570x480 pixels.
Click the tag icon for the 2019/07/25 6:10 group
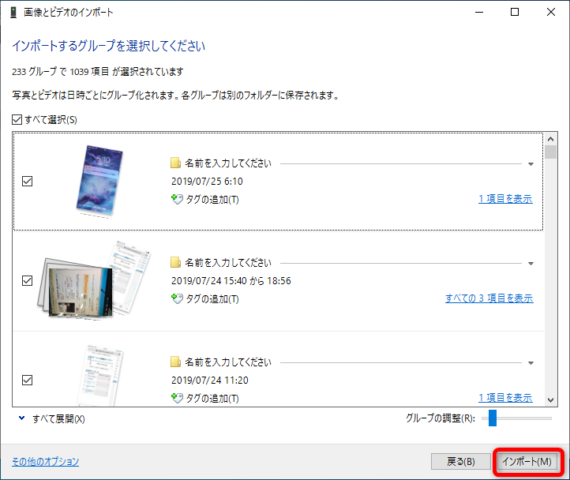(x=177, y=199)
